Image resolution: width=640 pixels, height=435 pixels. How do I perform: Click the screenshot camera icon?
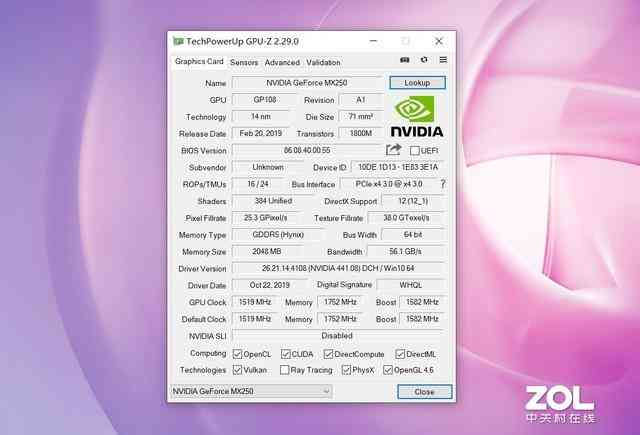(x=404, y=60)
